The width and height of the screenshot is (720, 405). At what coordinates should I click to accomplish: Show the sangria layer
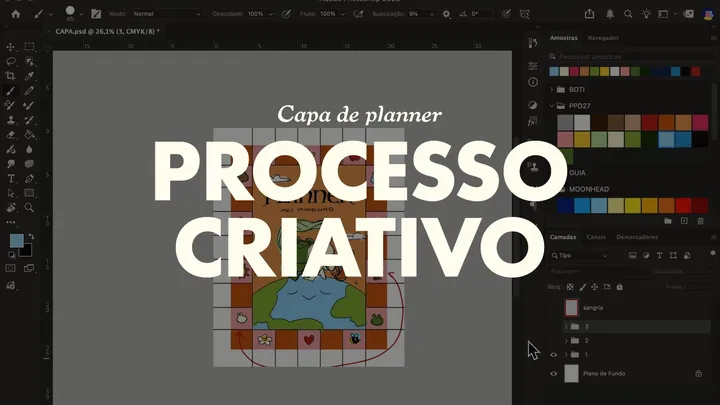[553, 308]
